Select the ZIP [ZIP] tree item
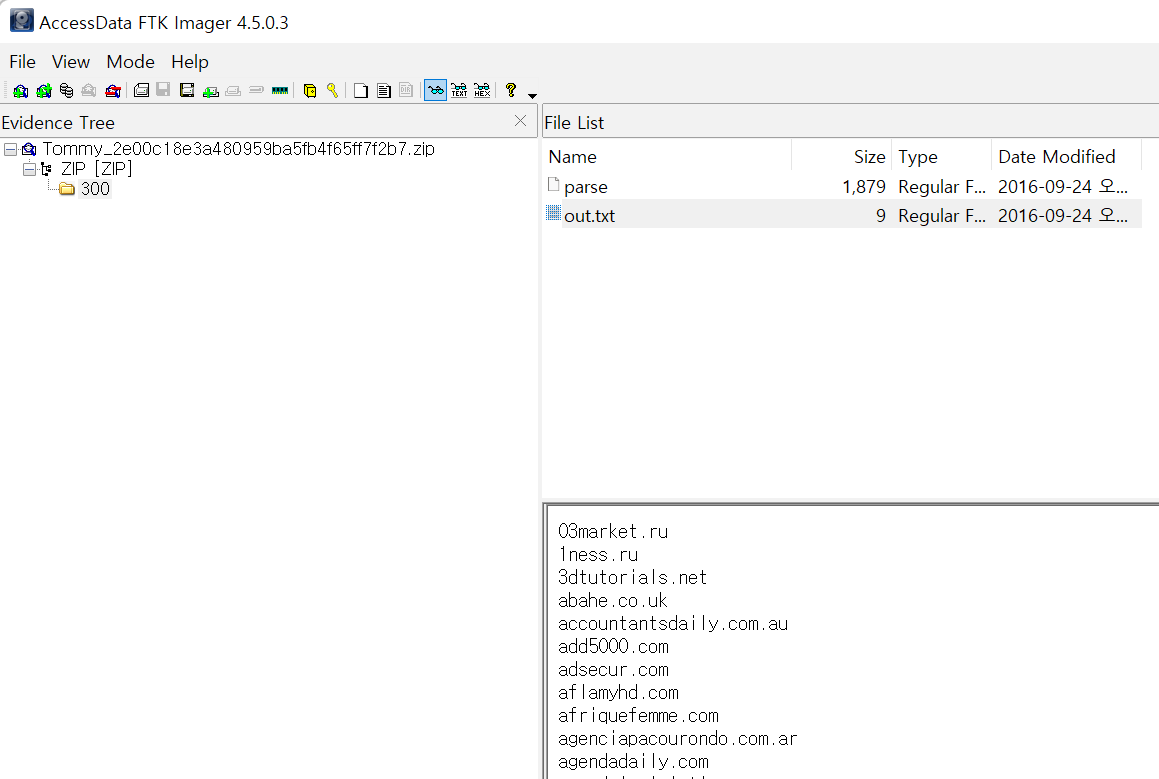1159x779 pixels. [97, 169]
